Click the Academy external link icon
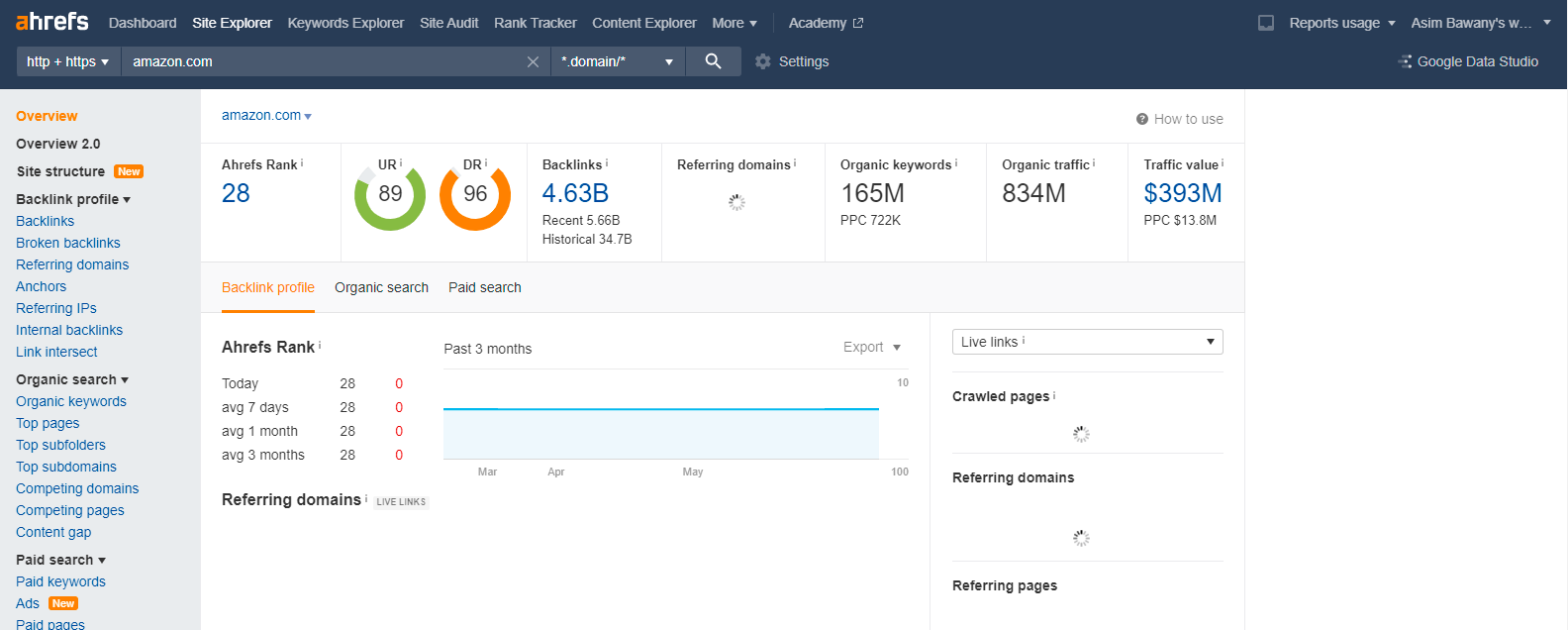The width and height of the screenshot is (1568, 630). (858, 23)
